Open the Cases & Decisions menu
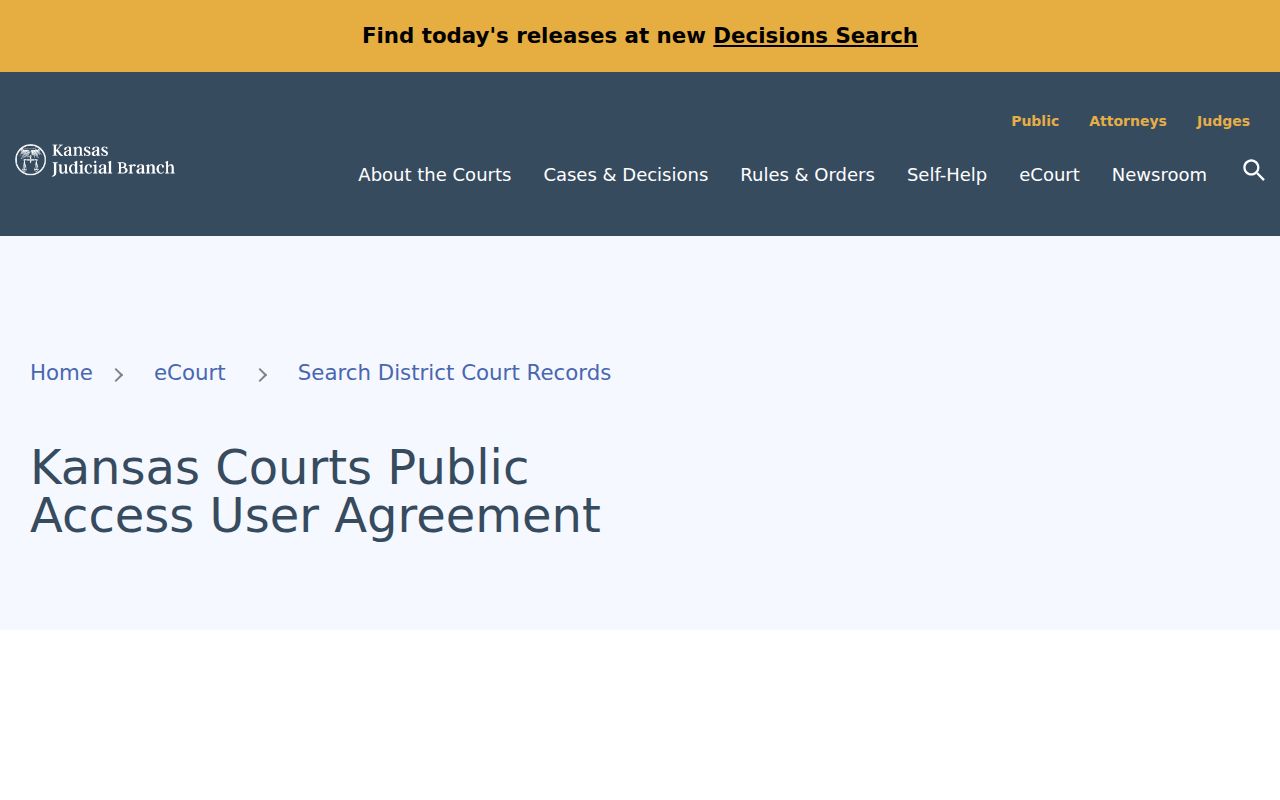 626,175
